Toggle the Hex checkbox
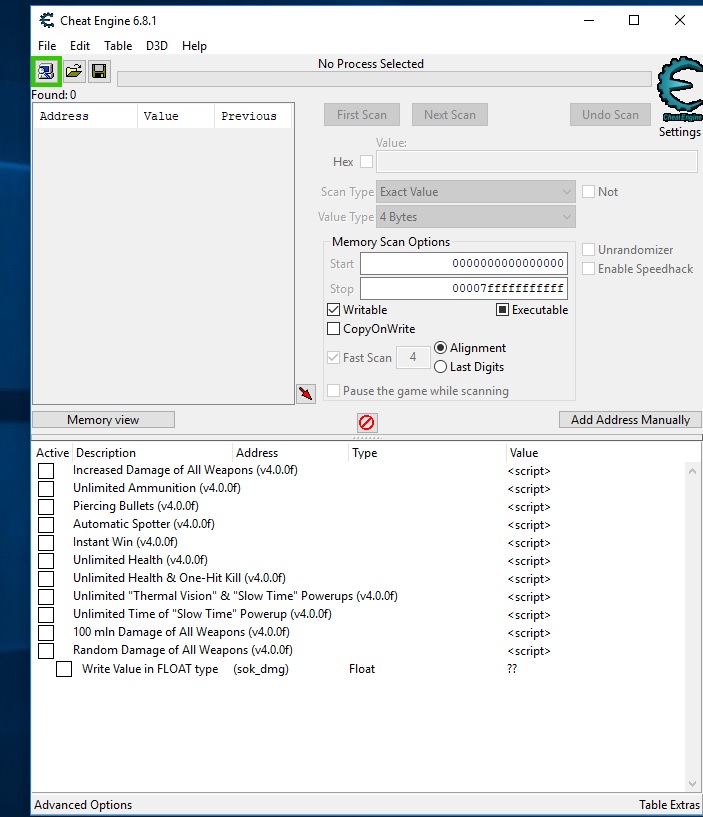 click(366, 162)
